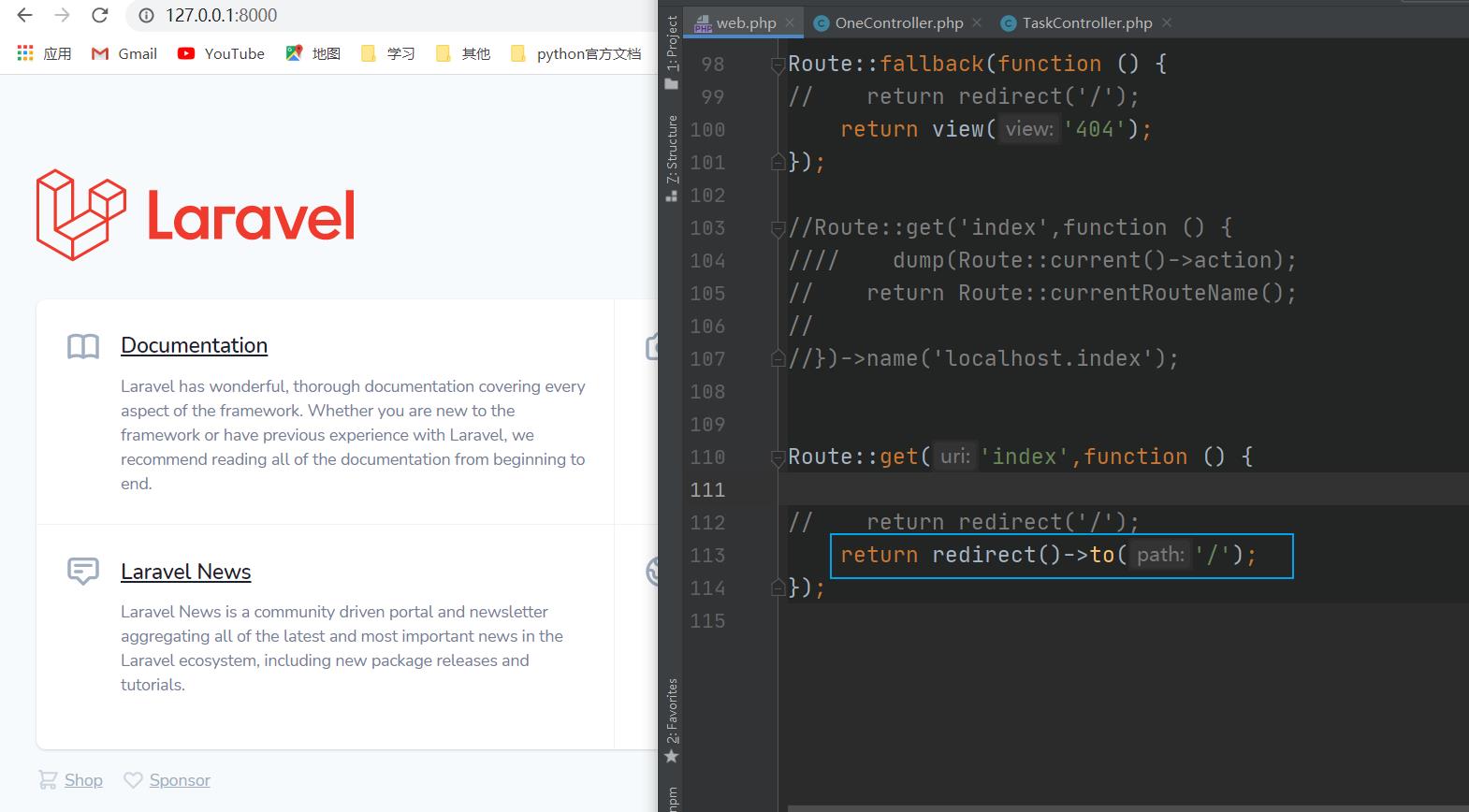Close the web.php tab
The height and width of the screenshot is (812, 1469).
(791, 22)
